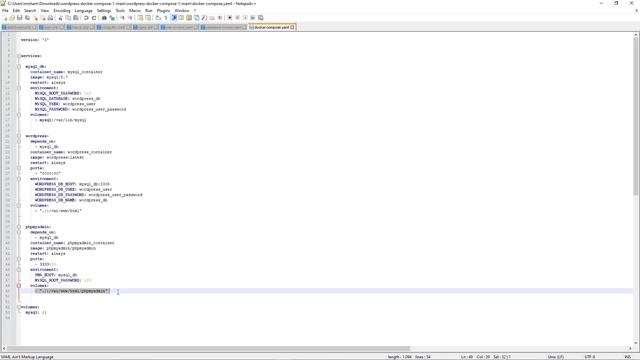
Task: Click the Zoom Out toolbar icon
Action: (x=131, y=18)
